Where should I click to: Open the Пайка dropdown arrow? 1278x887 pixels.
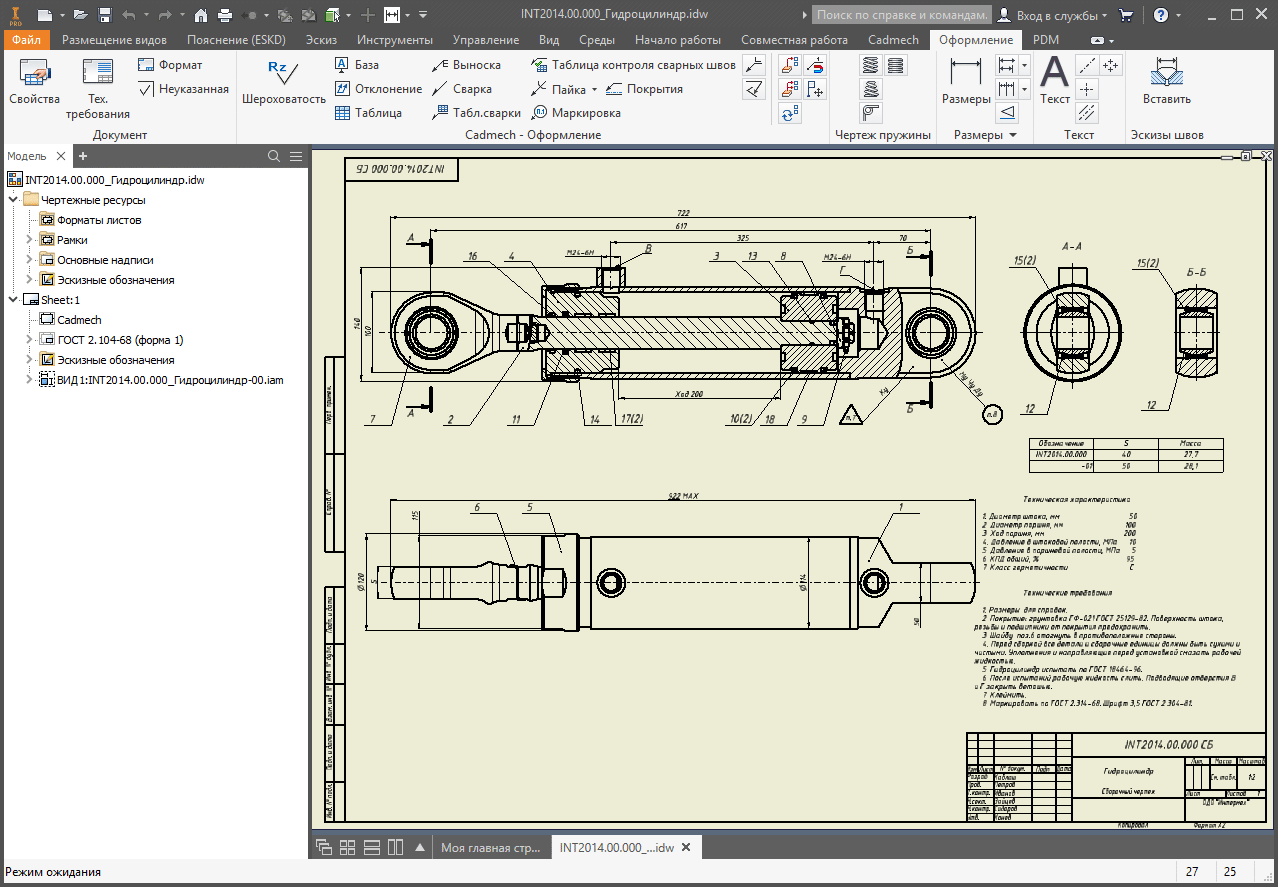pyautogui.click(x=595, y=89)
